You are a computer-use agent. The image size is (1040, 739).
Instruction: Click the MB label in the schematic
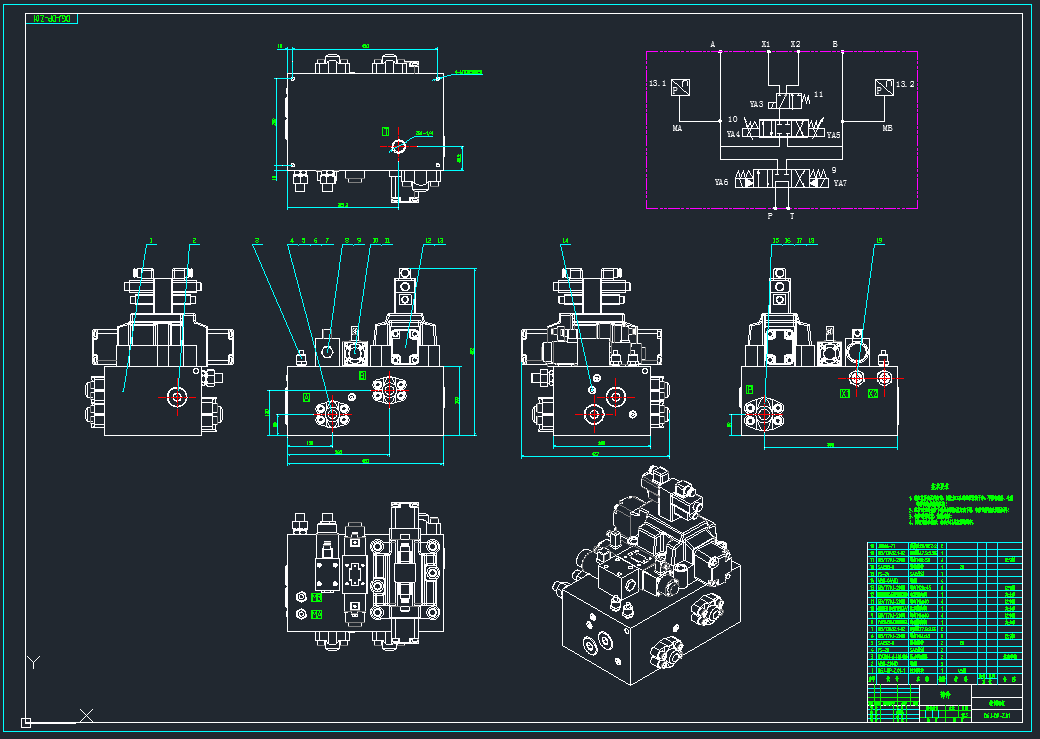point(887,128)
